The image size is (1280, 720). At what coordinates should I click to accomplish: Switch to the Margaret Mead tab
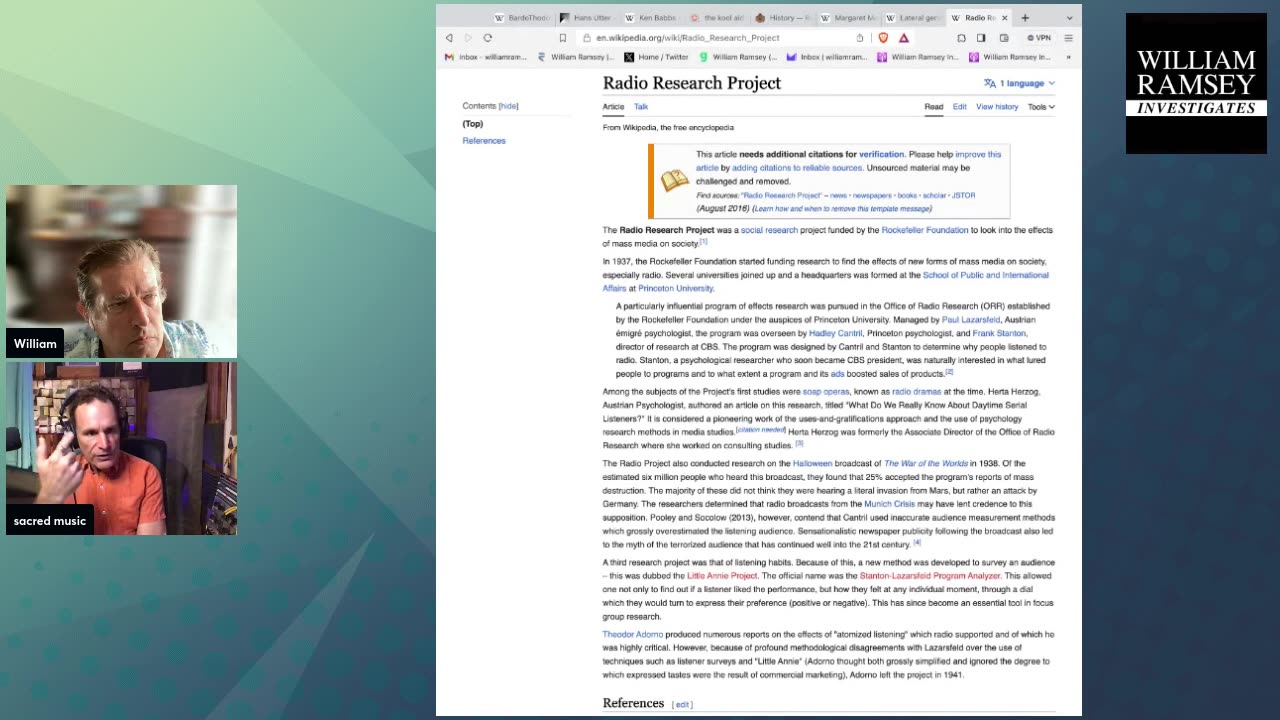click(847, 17)
